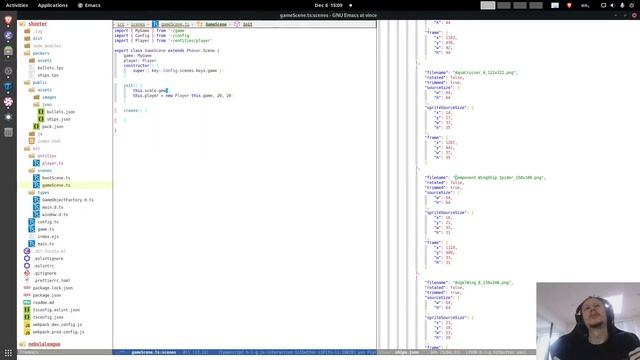Image resolution: width=640 pixels, height=360 pixels.
Task: Expand the nebulaleague project root
Action: [x=22, y=344]
